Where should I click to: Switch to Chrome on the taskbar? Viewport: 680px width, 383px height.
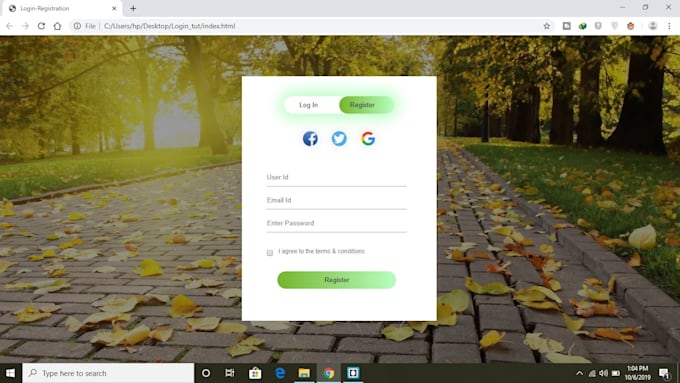(328, 373)
